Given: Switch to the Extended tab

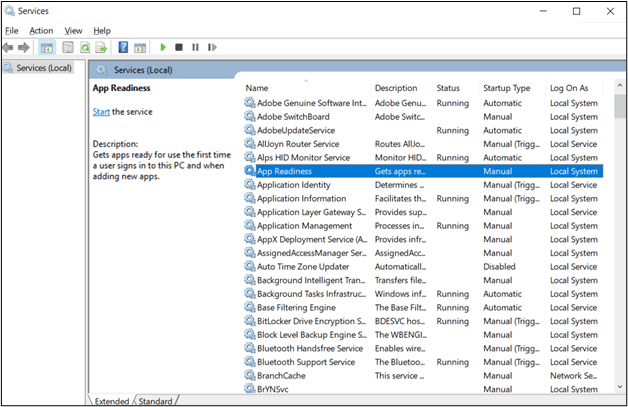Looking at the screenshot, I should pyautogui.click(x=112, y=400).
